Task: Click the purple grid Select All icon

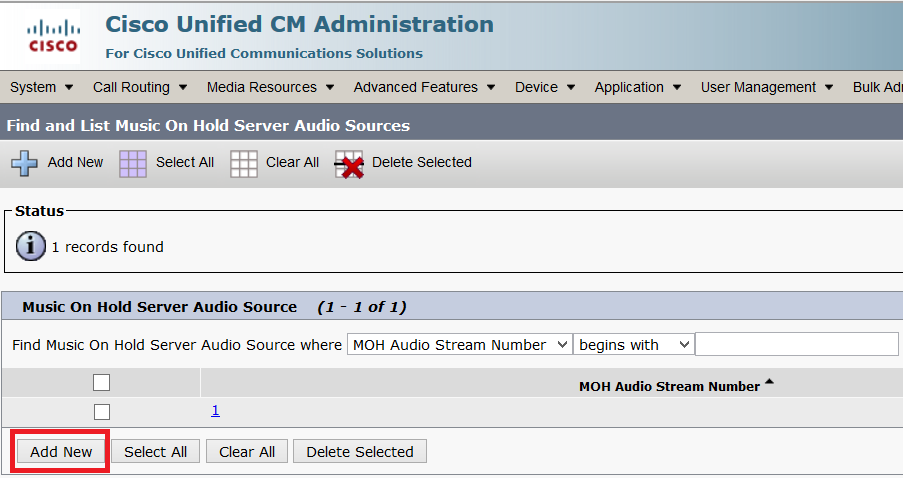Action: [x=132, y=164]
